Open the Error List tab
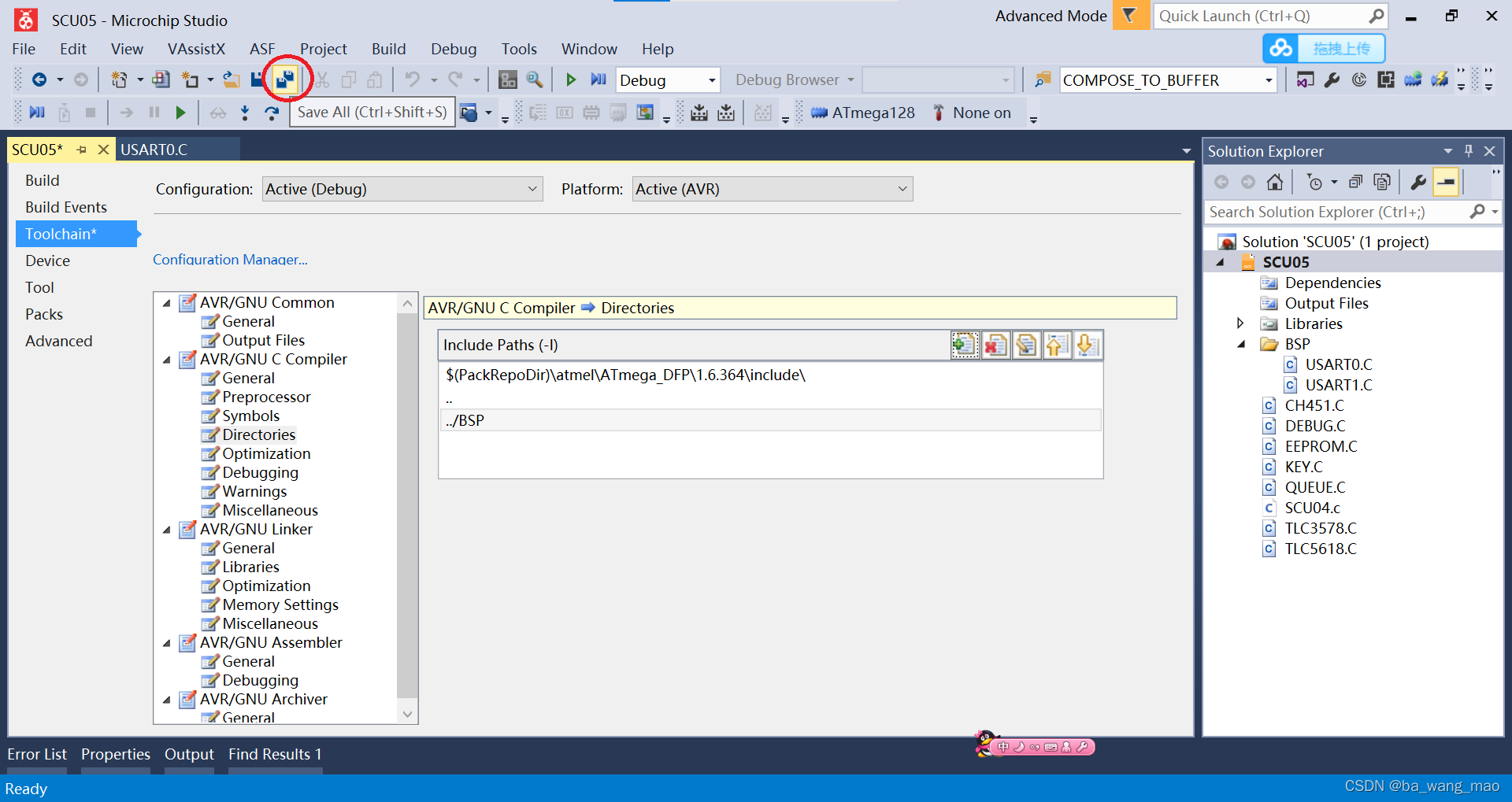 tap(37, 754)
